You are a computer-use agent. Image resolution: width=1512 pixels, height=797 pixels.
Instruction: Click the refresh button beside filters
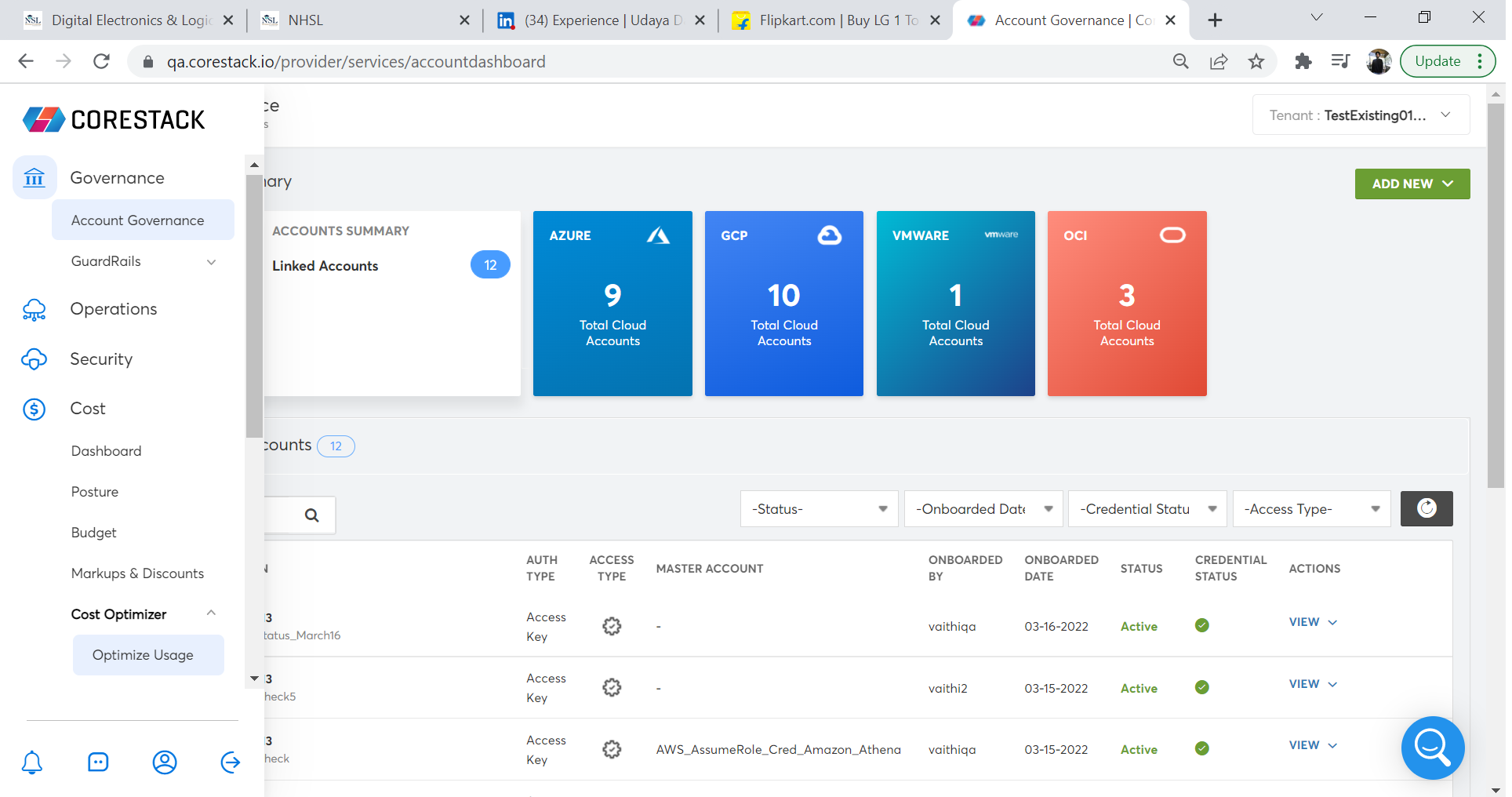tap(1426, 508)
